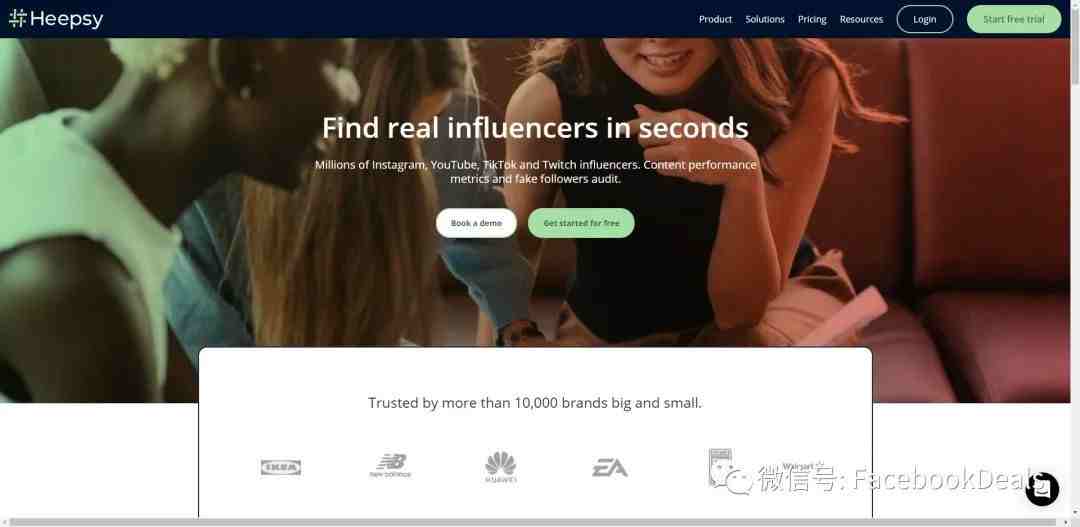Click the IKEA brand logo
This screenshot has width=1080, height=527.
click(281, 468)
